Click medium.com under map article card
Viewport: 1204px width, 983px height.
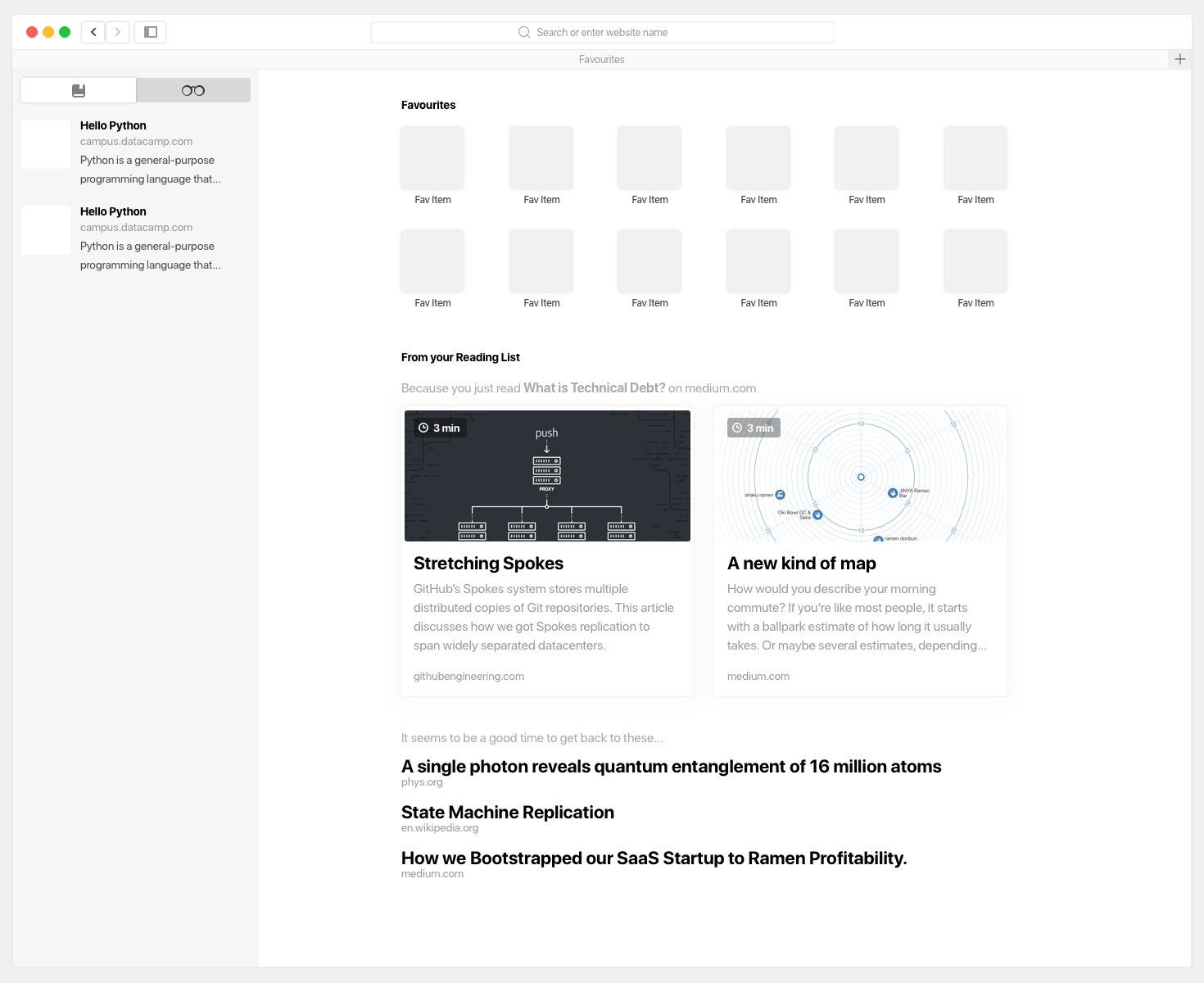[758, 676]
